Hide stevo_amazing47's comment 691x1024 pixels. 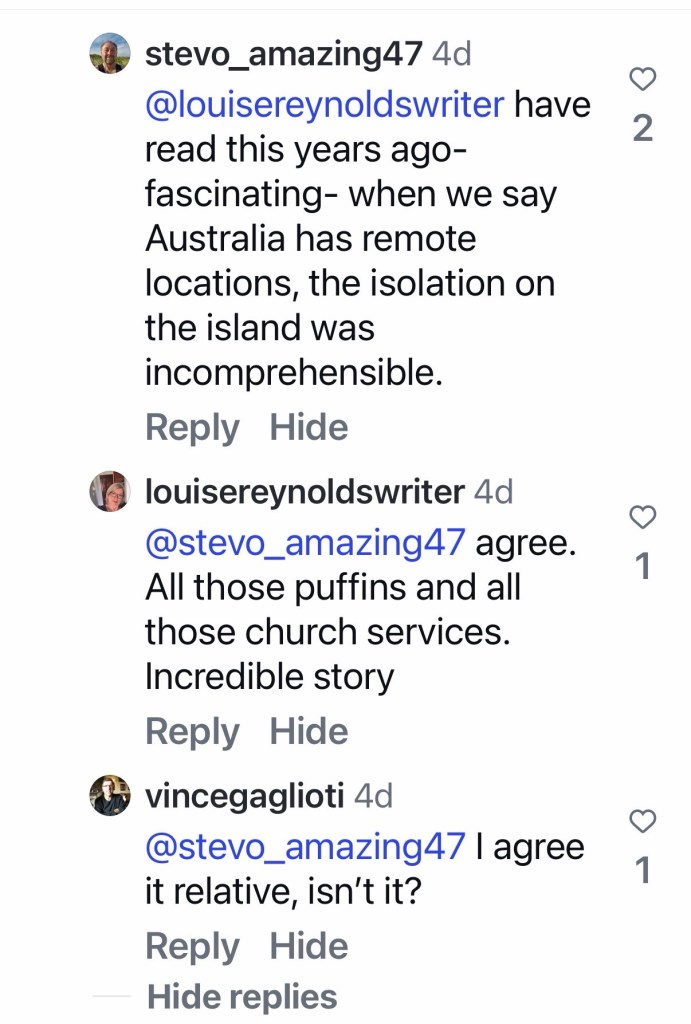pyautogui.click(x=309, y=428)
